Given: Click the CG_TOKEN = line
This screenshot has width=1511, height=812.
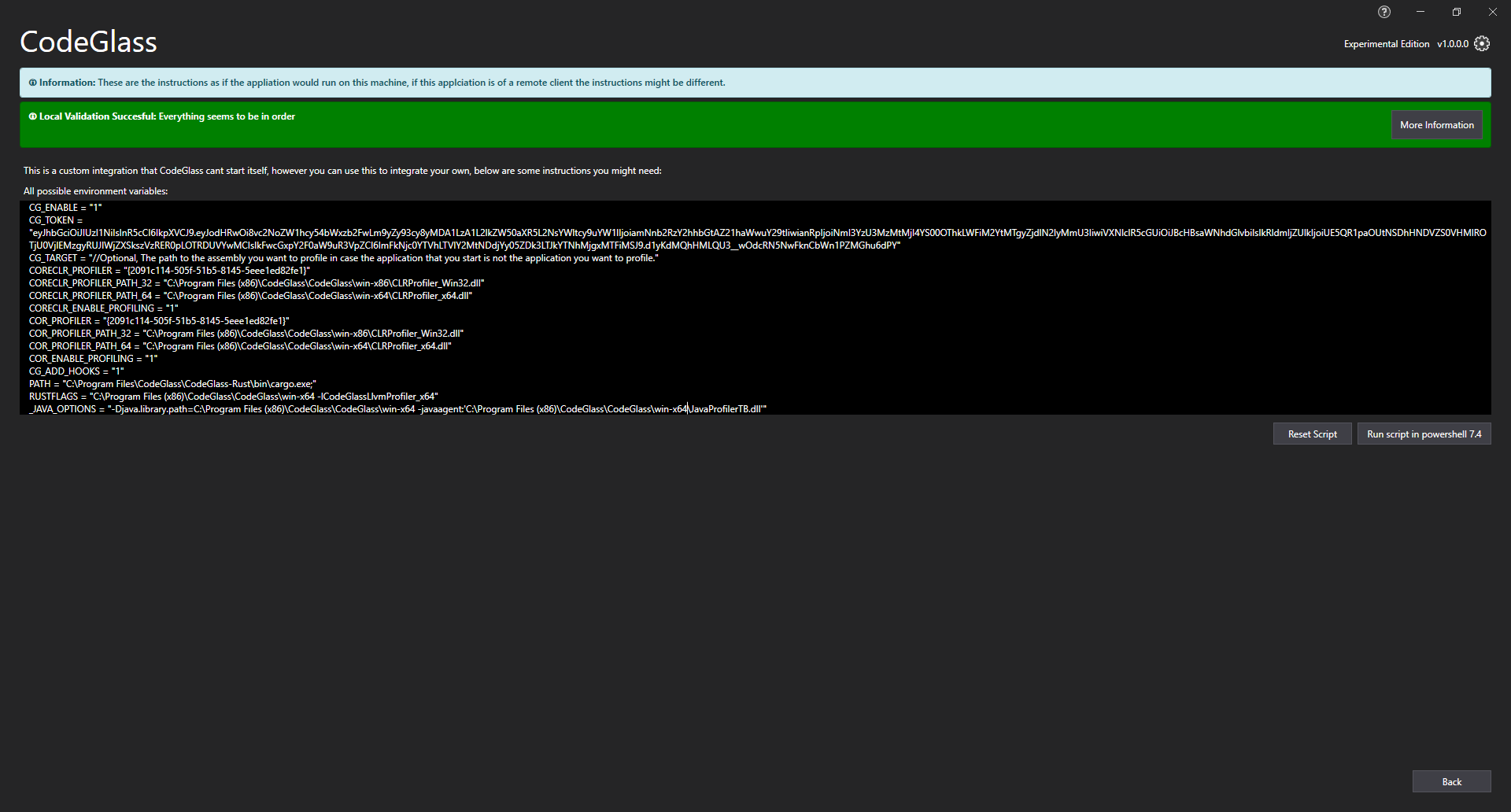Looking at the screenshot, I should pos(56,220).
